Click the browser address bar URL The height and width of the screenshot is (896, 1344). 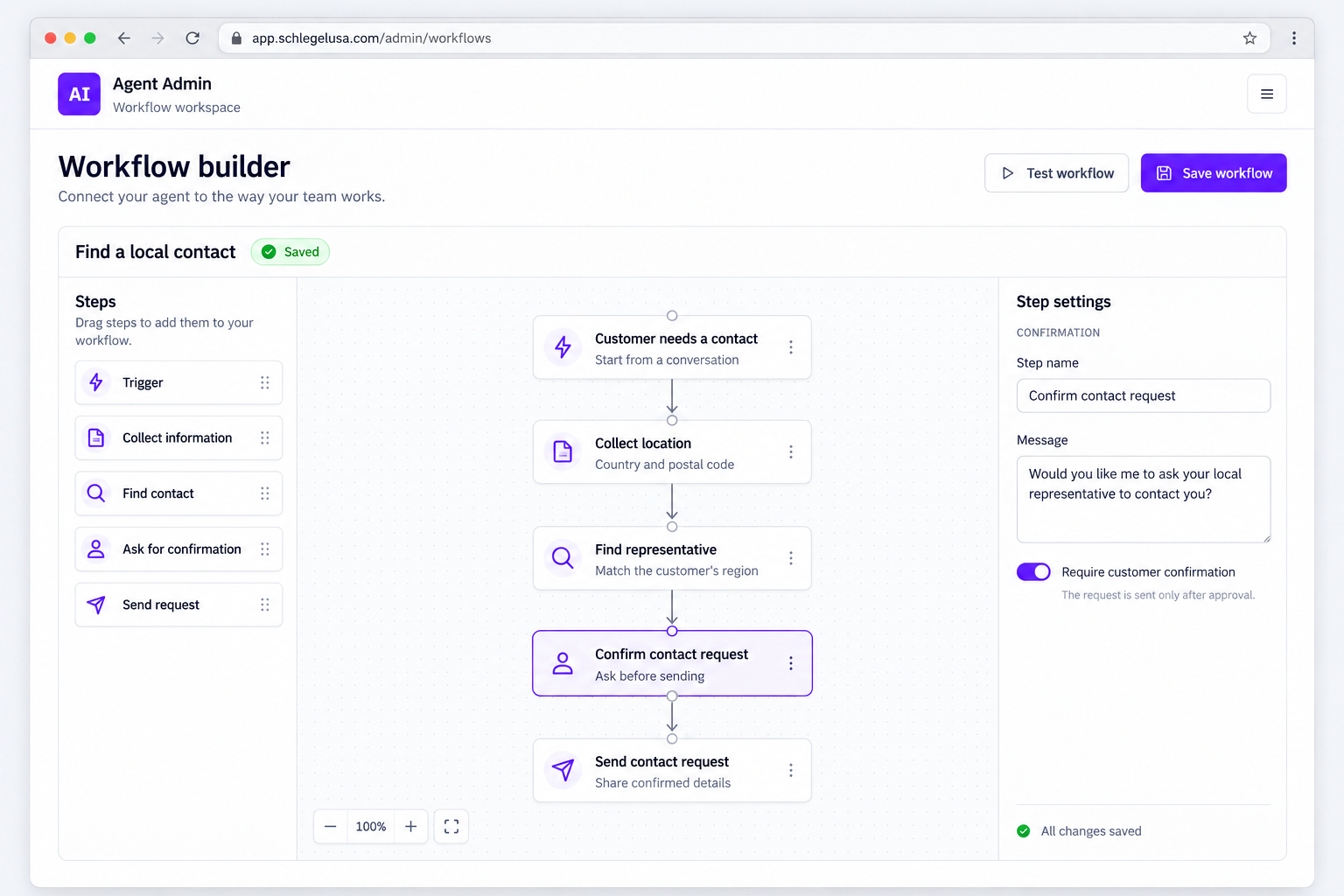(371, 38)
